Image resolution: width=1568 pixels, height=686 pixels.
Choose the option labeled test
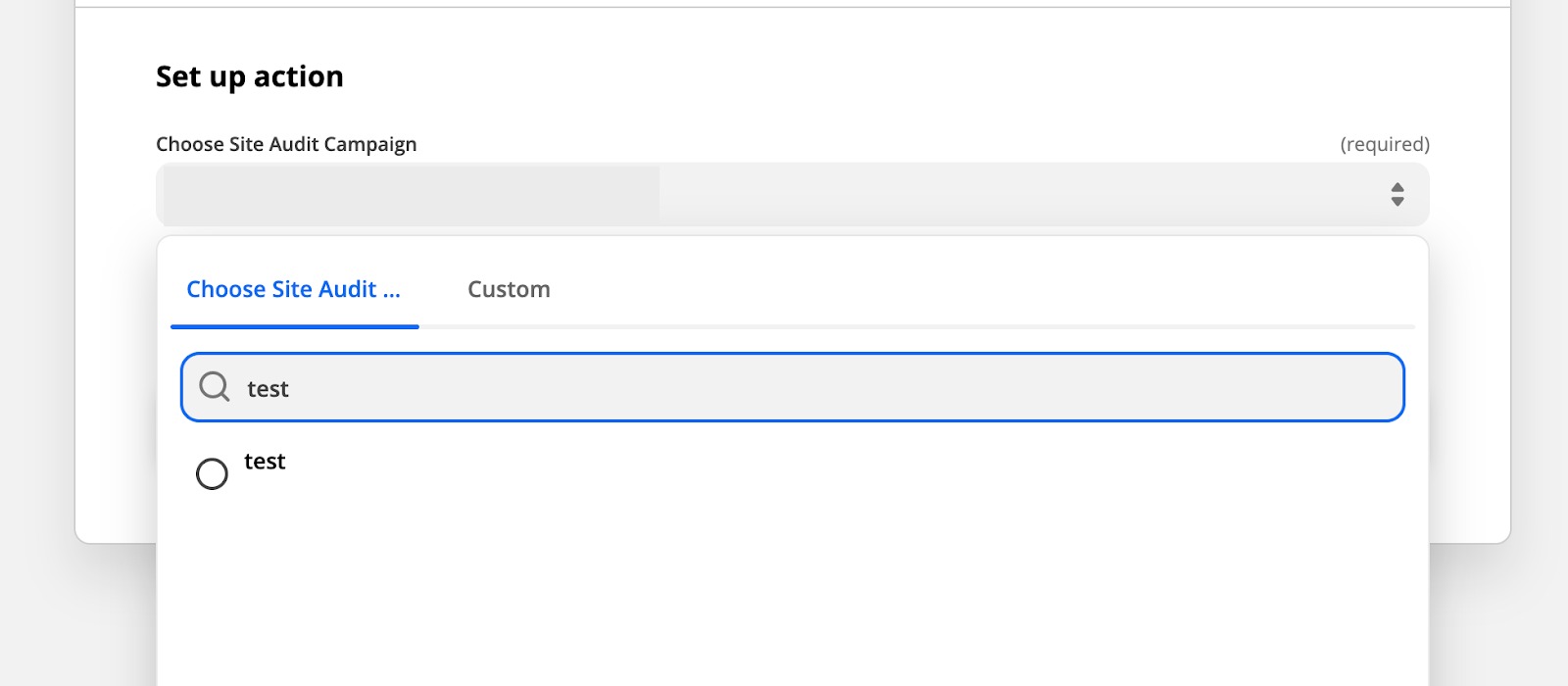264,462
